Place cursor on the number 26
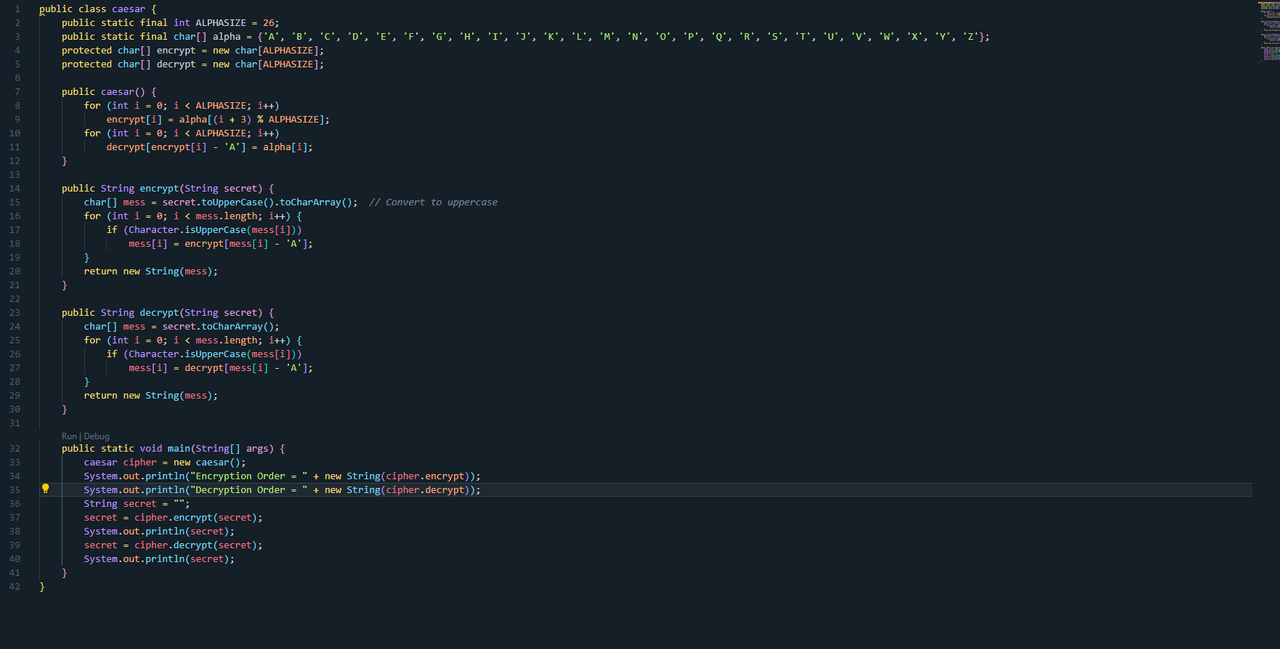The width and height of the screenshot is (1280, 649). point(269,22)
